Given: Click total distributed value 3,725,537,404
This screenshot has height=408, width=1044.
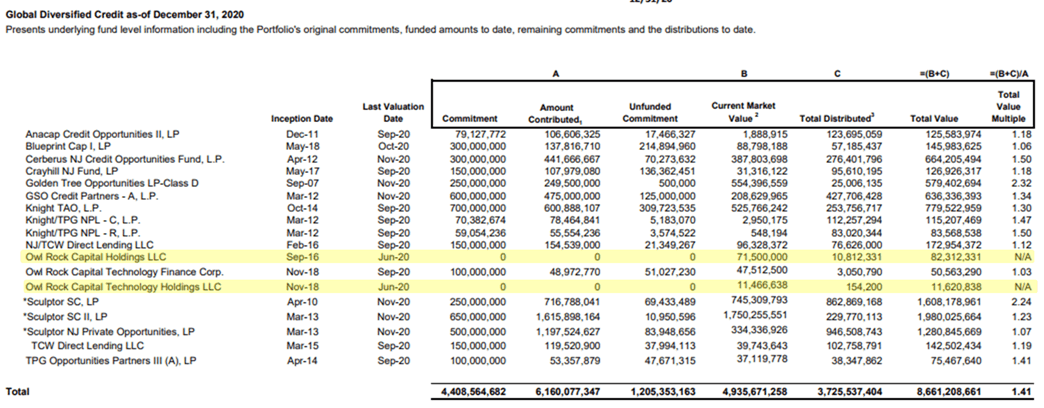Looking at the screenshot, I should pyautogui.click(x=850, y=392).
